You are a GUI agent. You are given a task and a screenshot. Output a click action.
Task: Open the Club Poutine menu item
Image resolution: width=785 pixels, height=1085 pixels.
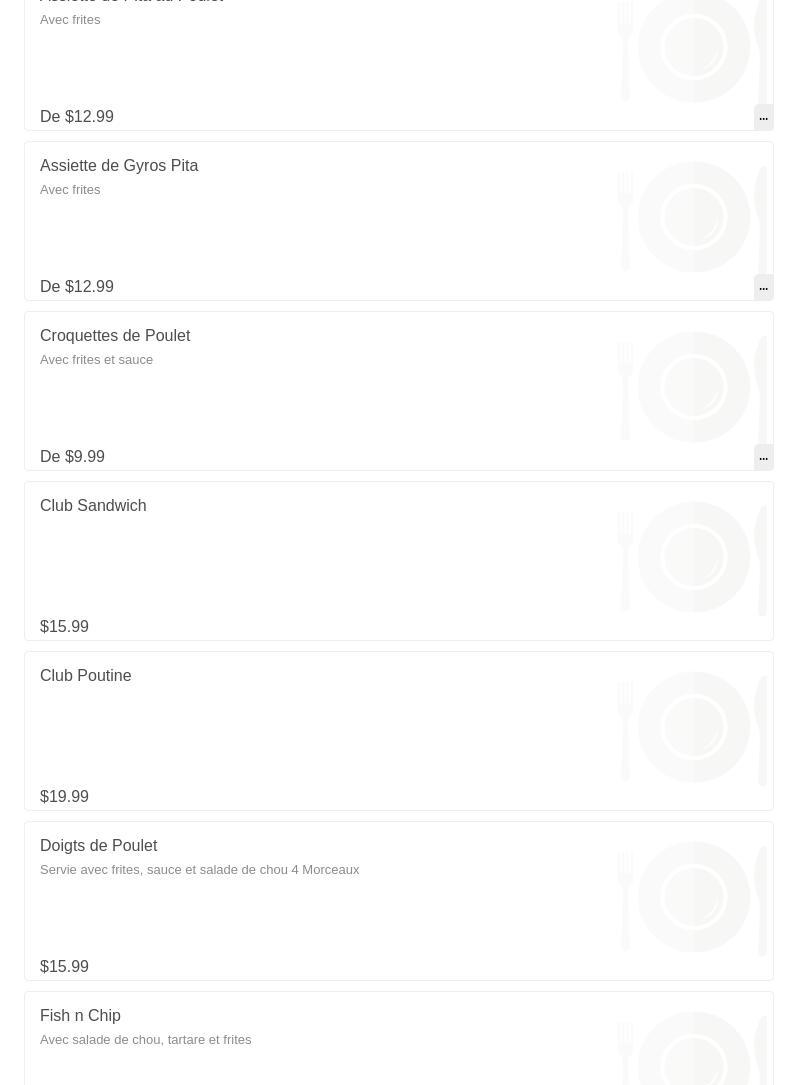tap(399, 731)
